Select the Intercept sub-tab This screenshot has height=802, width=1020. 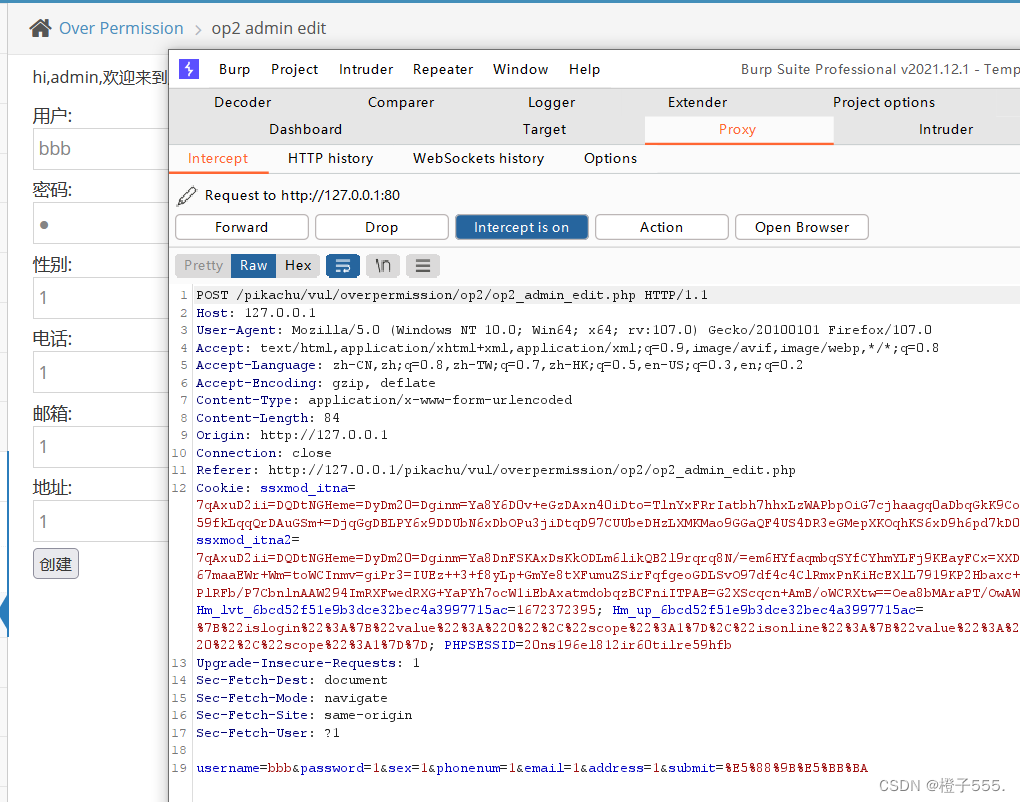pos(218,158)
